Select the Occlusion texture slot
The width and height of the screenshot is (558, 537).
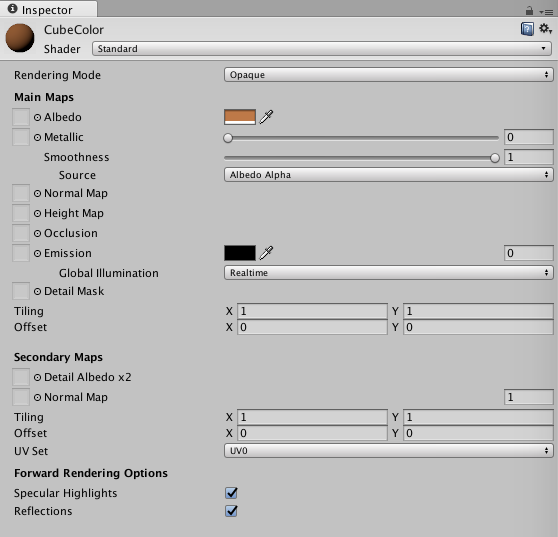(x=21, y=233)
